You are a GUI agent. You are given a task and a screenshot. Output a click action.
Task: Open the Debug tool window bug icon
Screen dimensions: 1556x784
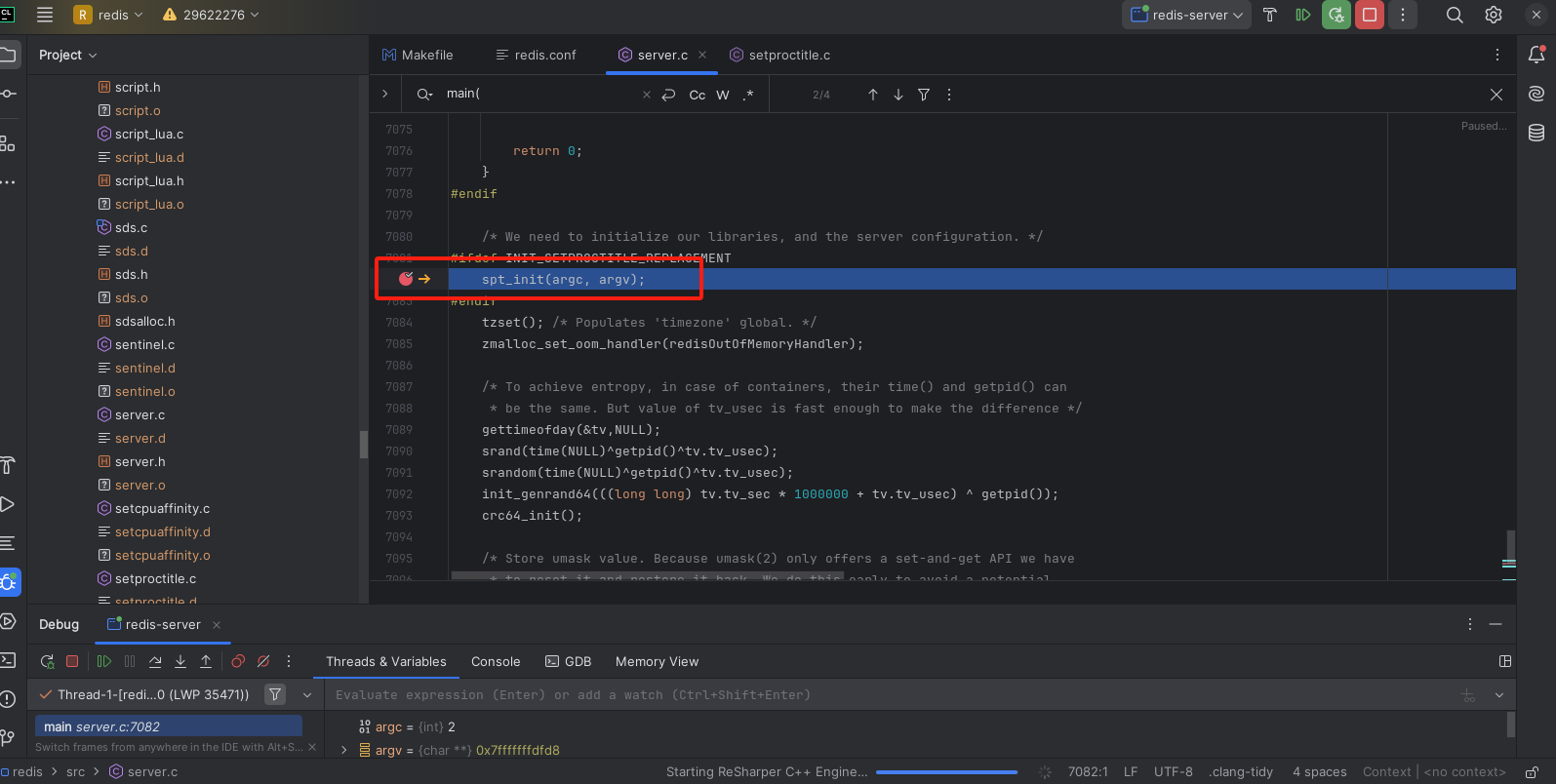[x=9, y=582]
